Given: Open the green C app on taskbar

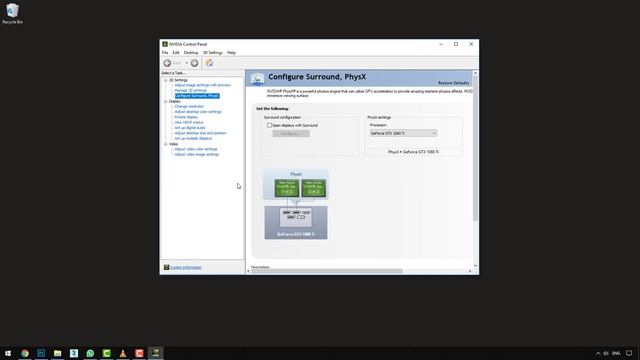Looking at the screenshot, I should click(x=107, y=353).
